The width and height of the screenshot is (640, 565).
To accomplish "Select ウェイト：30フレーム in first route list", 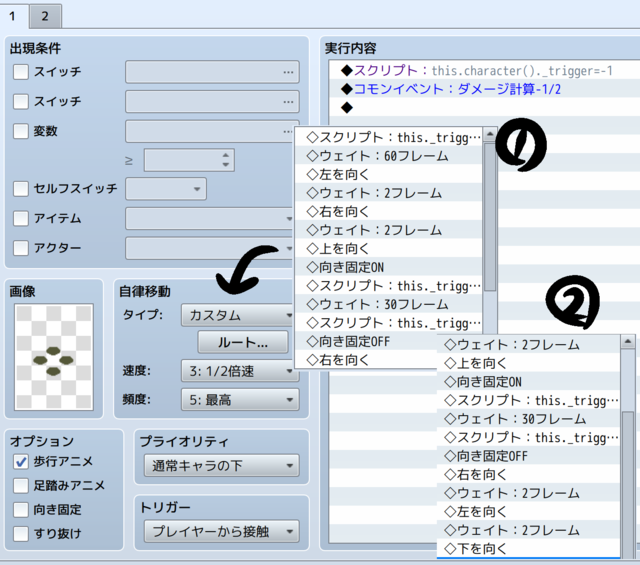I will (389, 304).
